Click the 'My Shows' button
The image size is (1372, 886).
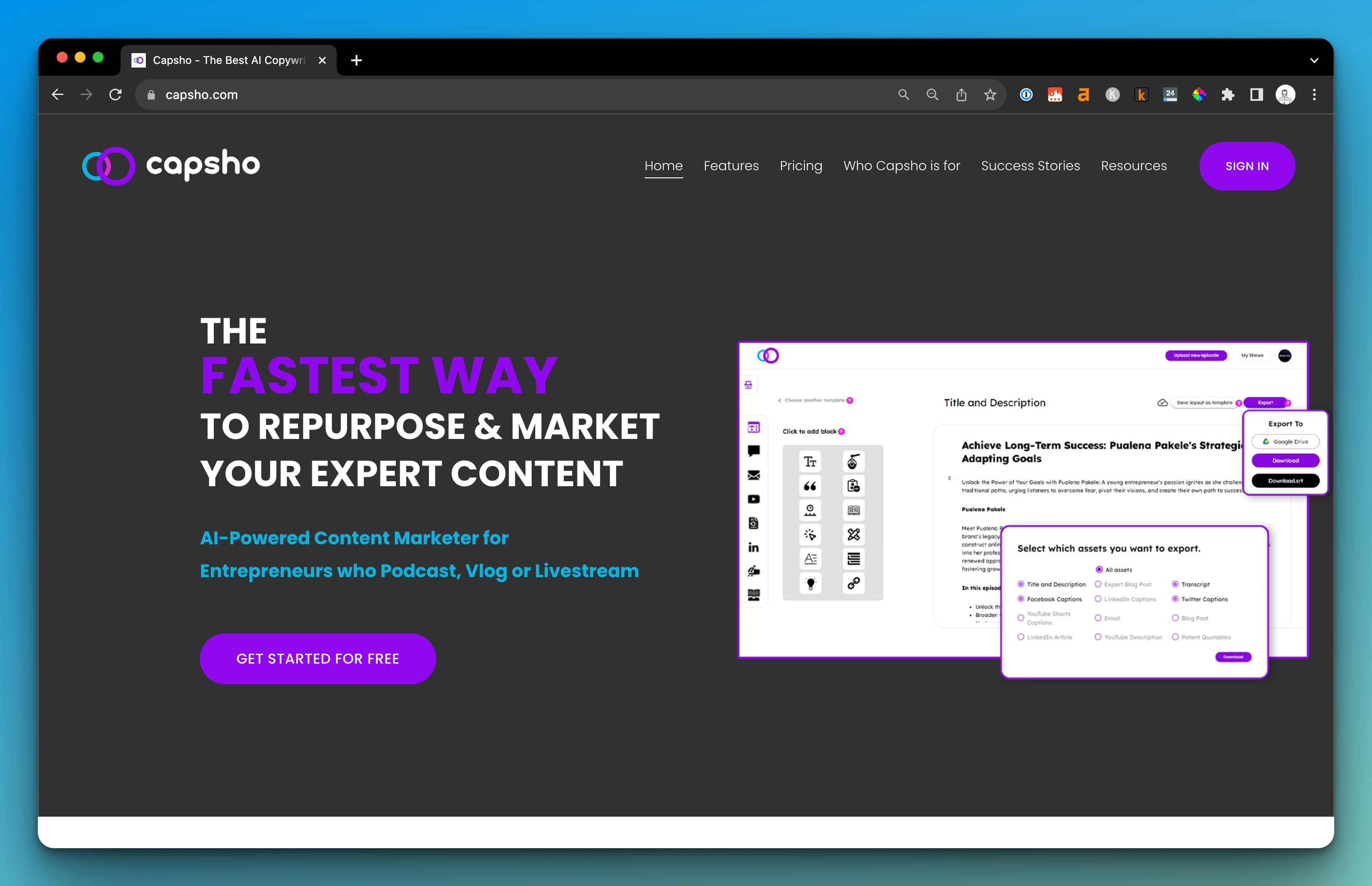(1252, 356)
